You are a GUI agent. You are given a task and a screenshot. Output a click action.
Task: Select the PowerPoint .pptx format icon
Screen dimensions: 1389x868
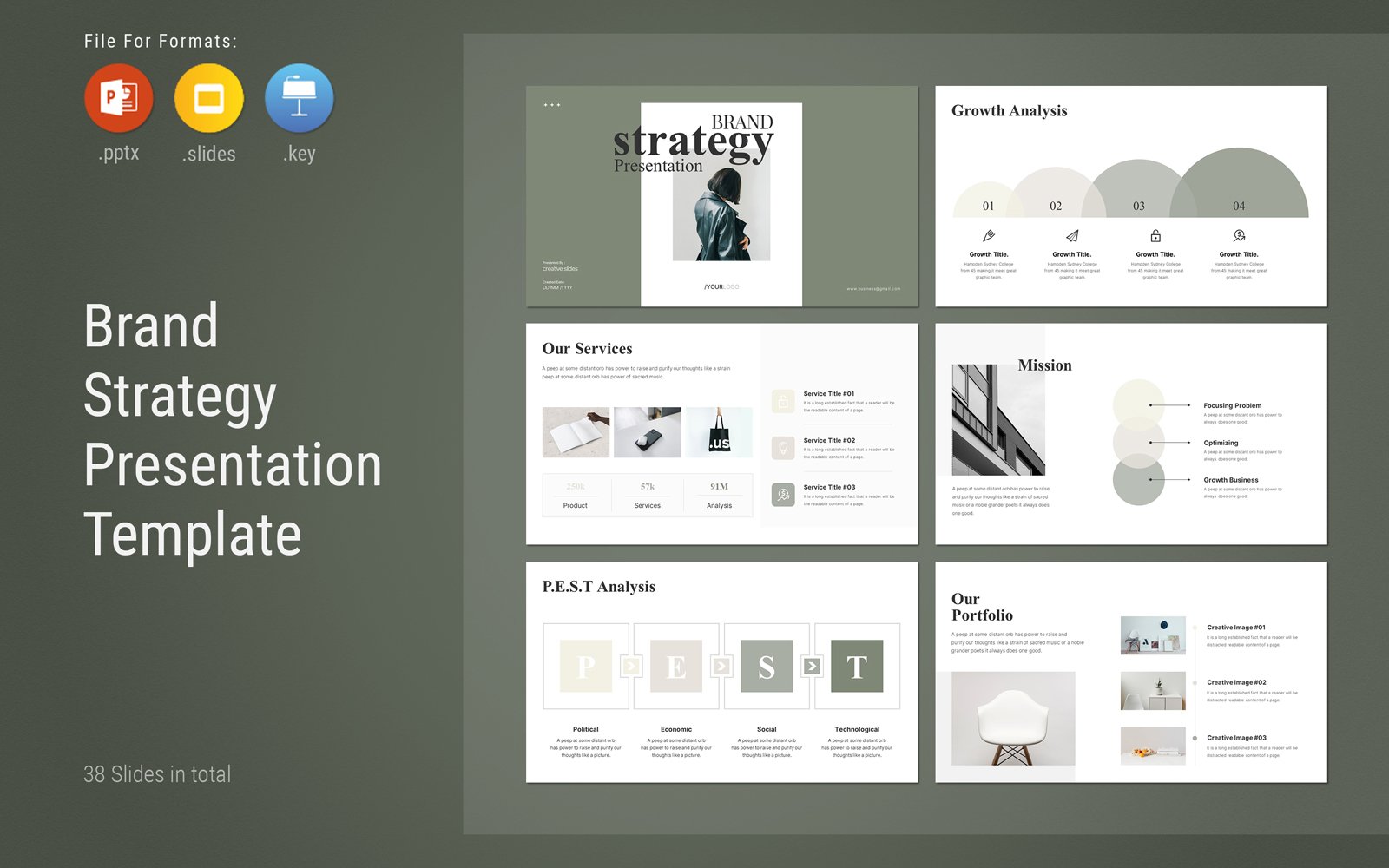tap(118, 97)
